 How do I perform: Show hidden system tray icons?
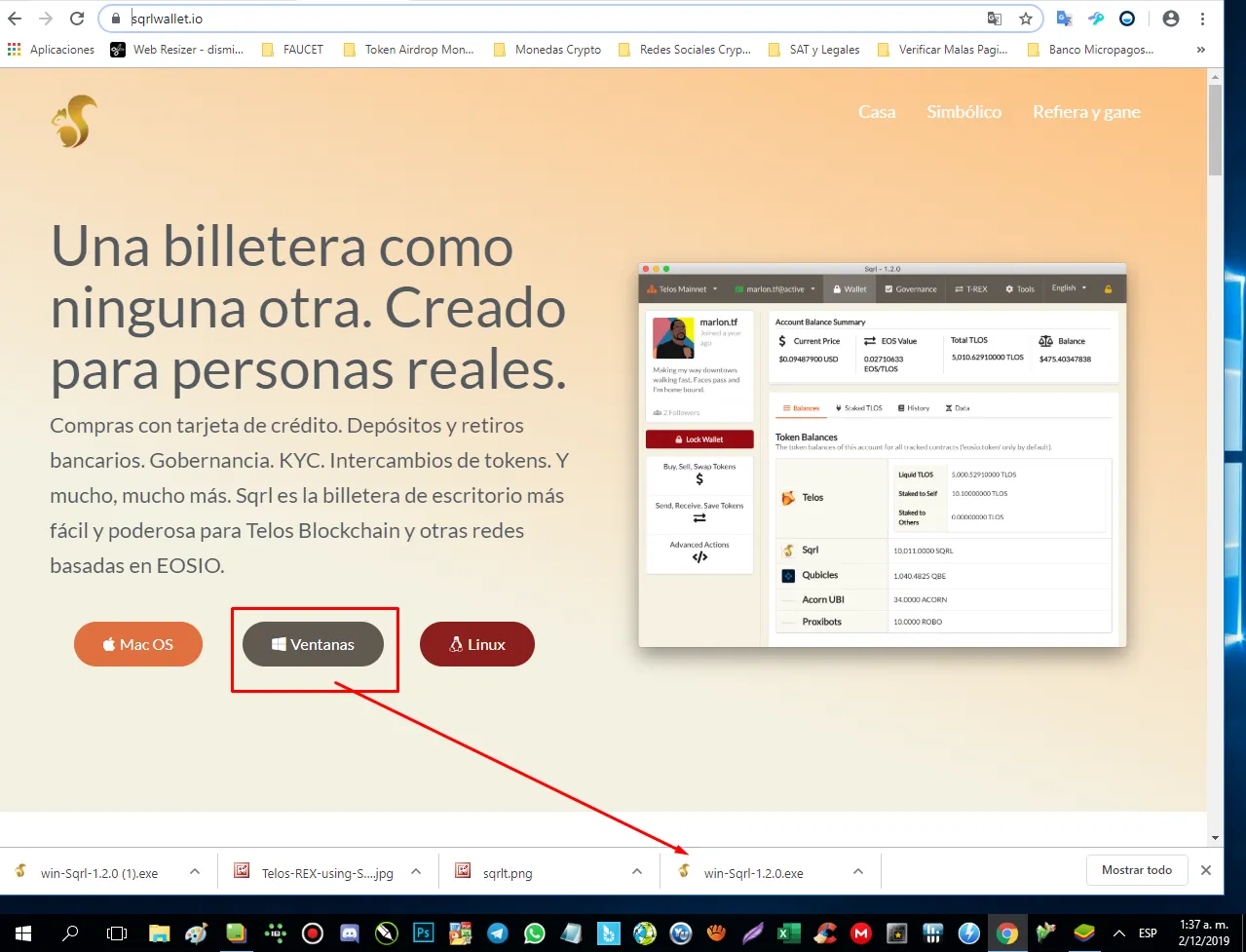[1119, 933]
